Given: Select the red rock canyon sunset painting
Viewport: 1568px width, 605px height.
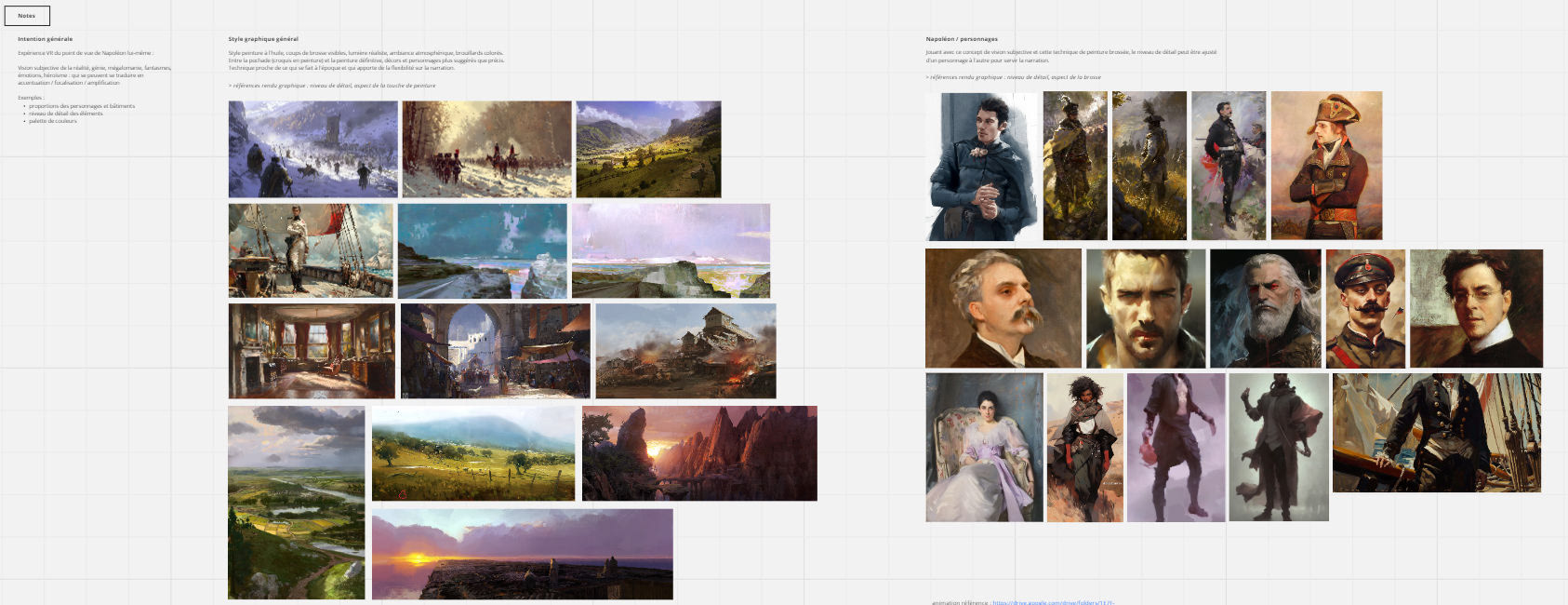Looking at the screenshot, I should click(x=699, y=453).
